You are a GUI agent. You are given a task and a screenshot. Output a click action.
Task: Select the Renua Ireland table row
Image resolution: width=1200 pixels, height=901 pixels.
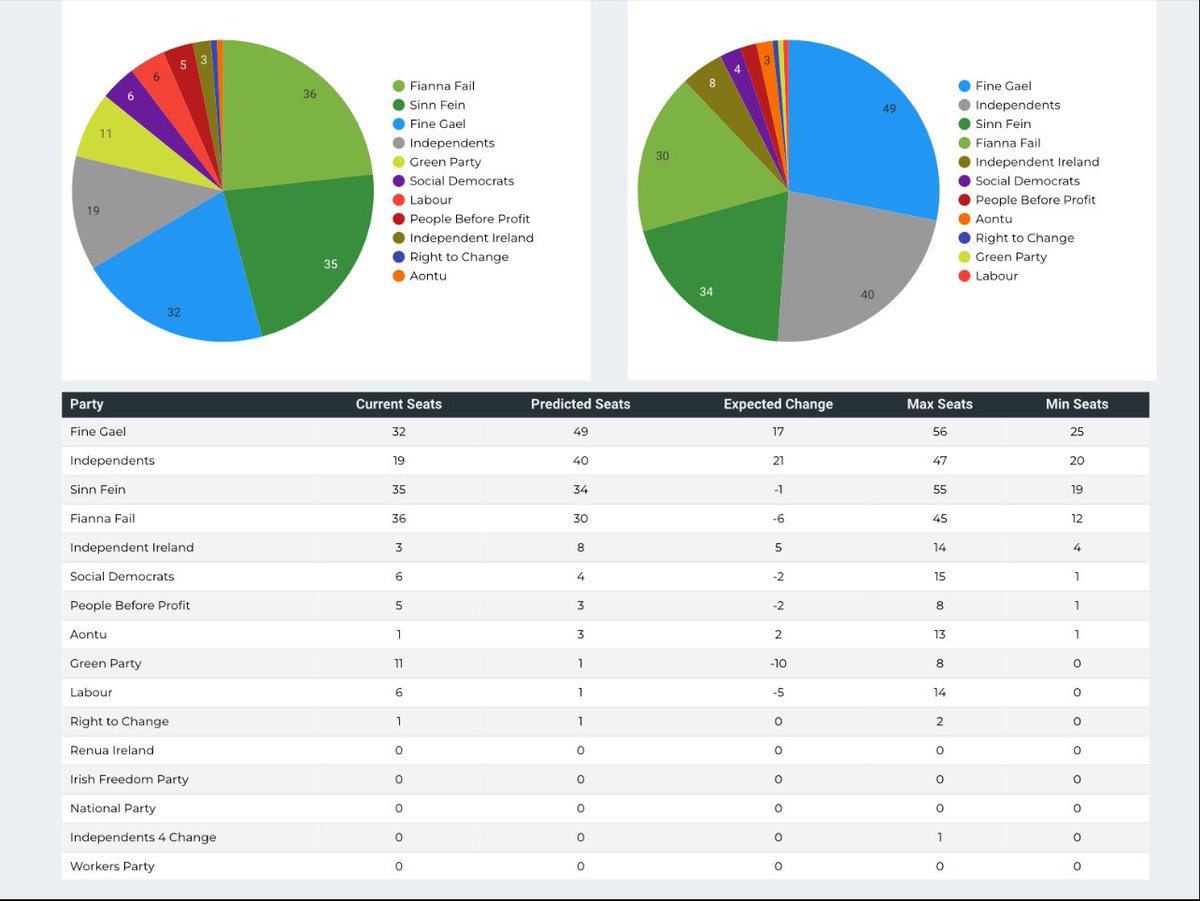[605, 750]
